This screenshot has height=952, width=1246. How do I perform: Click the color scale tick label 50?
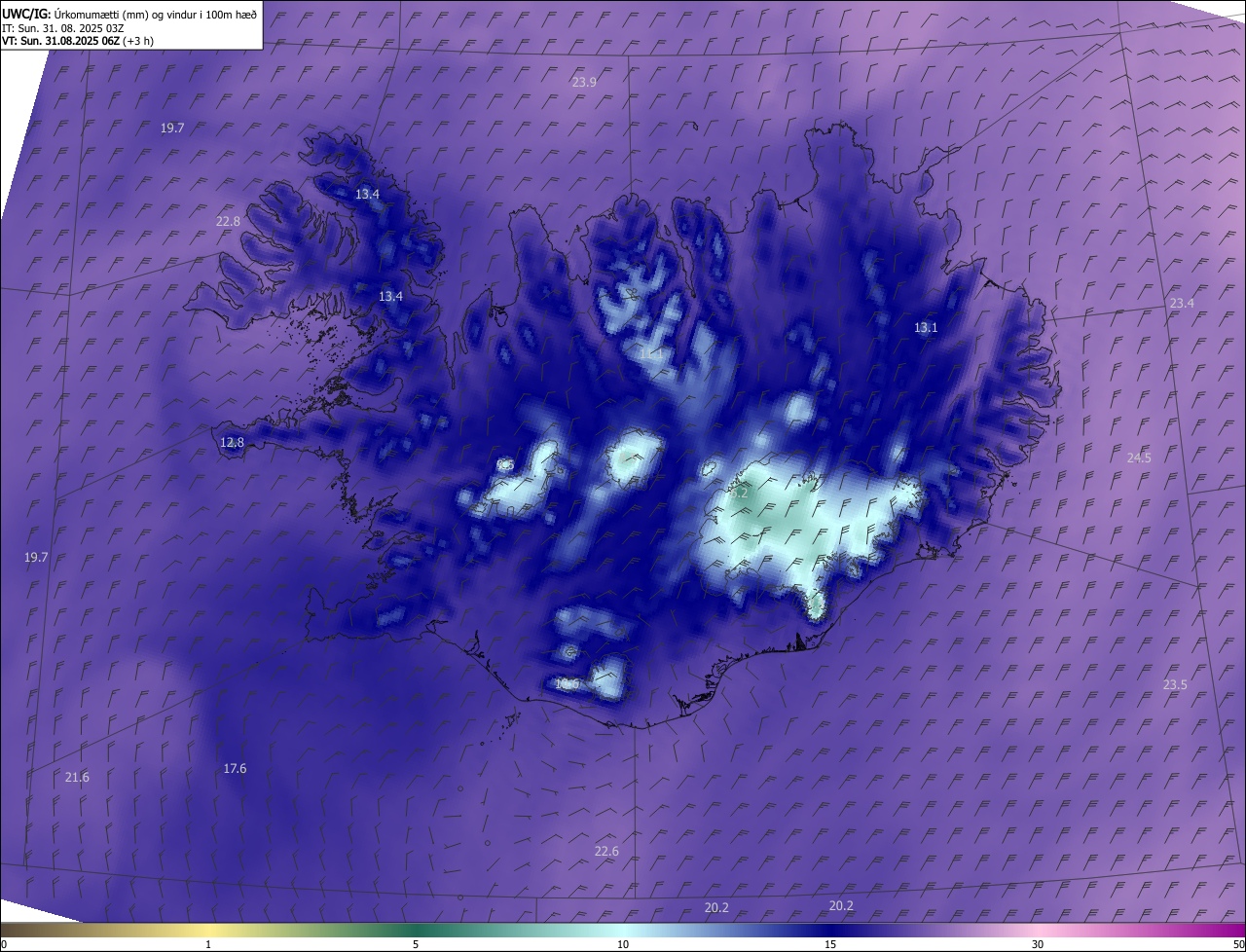[x=1237, y=944]
